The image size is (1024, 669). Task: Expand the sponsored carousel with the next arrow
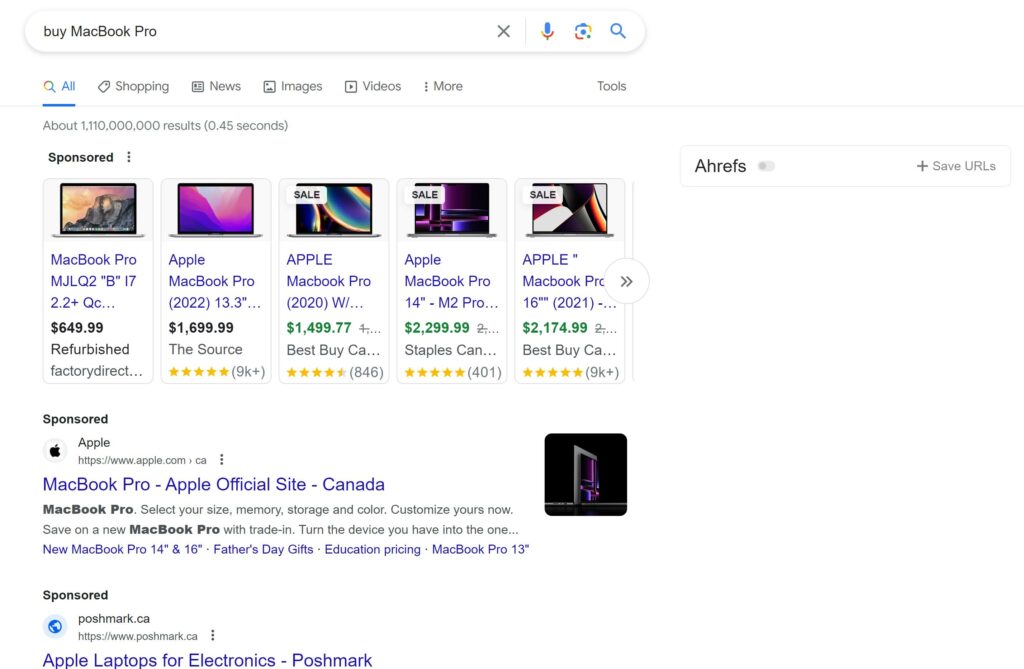[x=626, y=281]
